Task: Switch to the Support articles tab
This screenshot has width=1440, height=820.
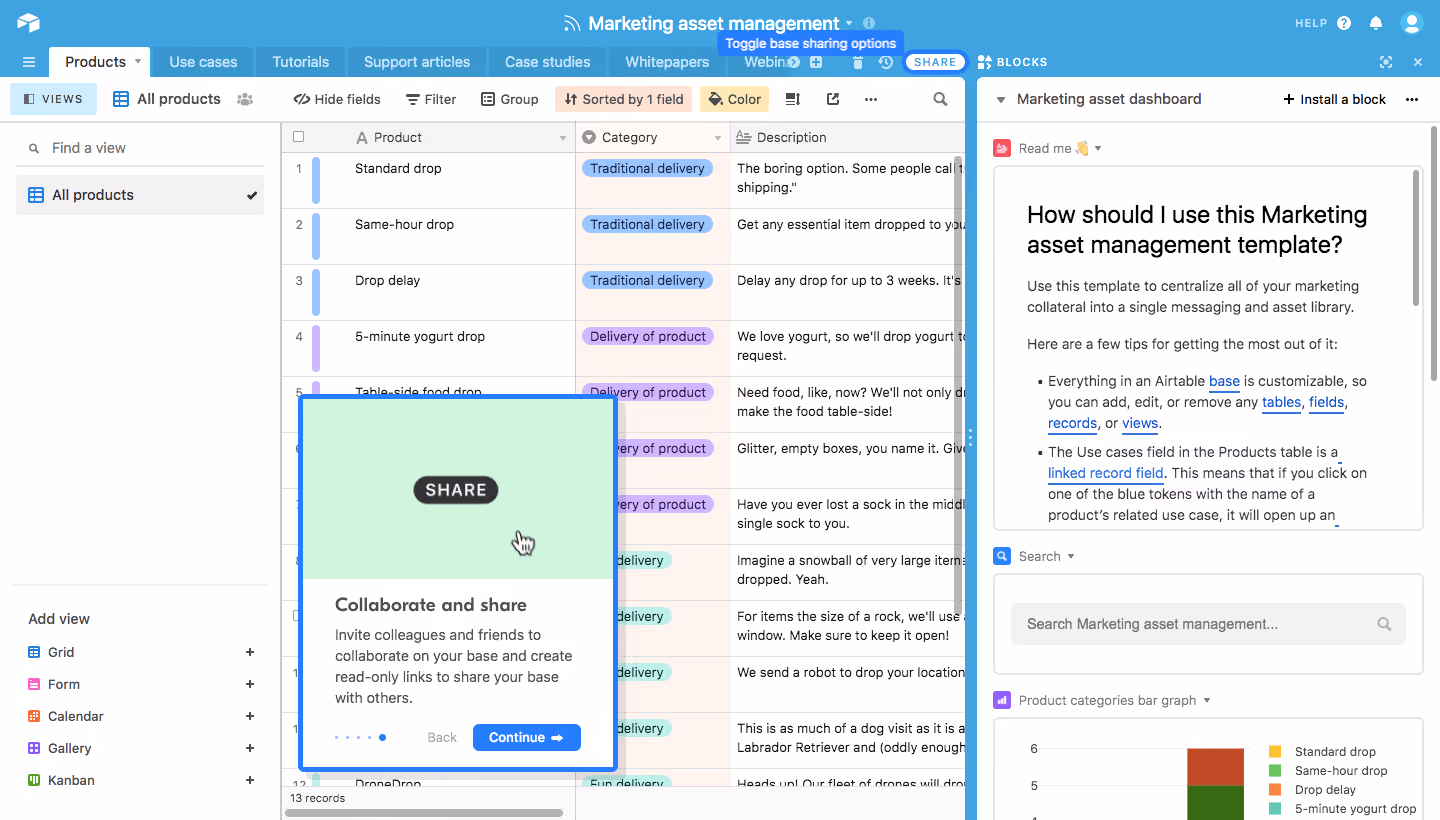Action: coord(417,62)
